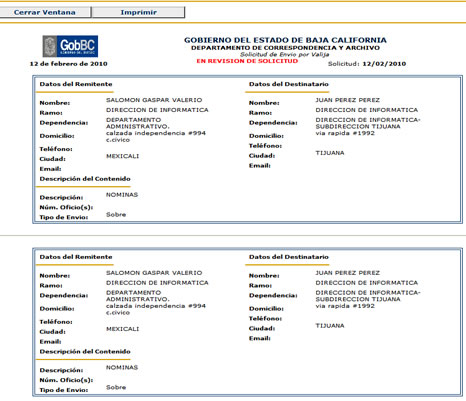Click the Imprimir button
The image size is (466, 401).
(x=138, y=12)
